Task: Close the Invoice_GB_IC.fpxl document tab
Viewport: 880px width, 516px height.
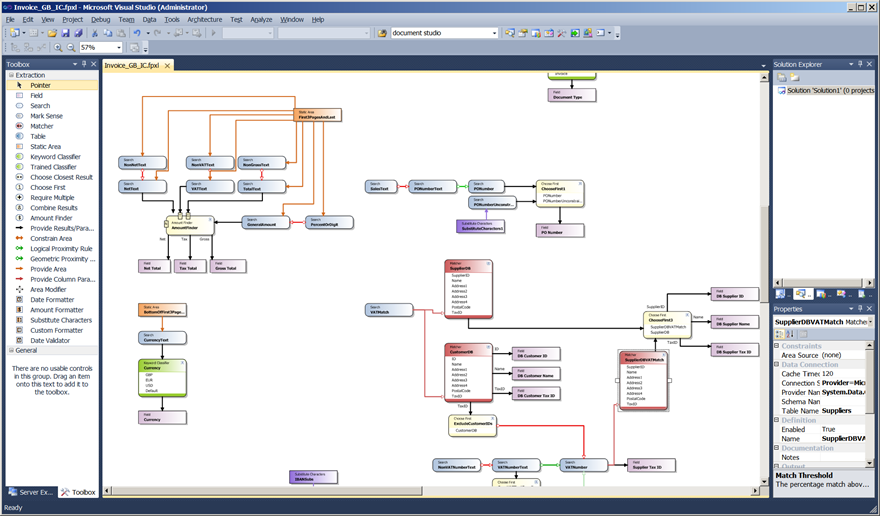Action: point(167,66)
